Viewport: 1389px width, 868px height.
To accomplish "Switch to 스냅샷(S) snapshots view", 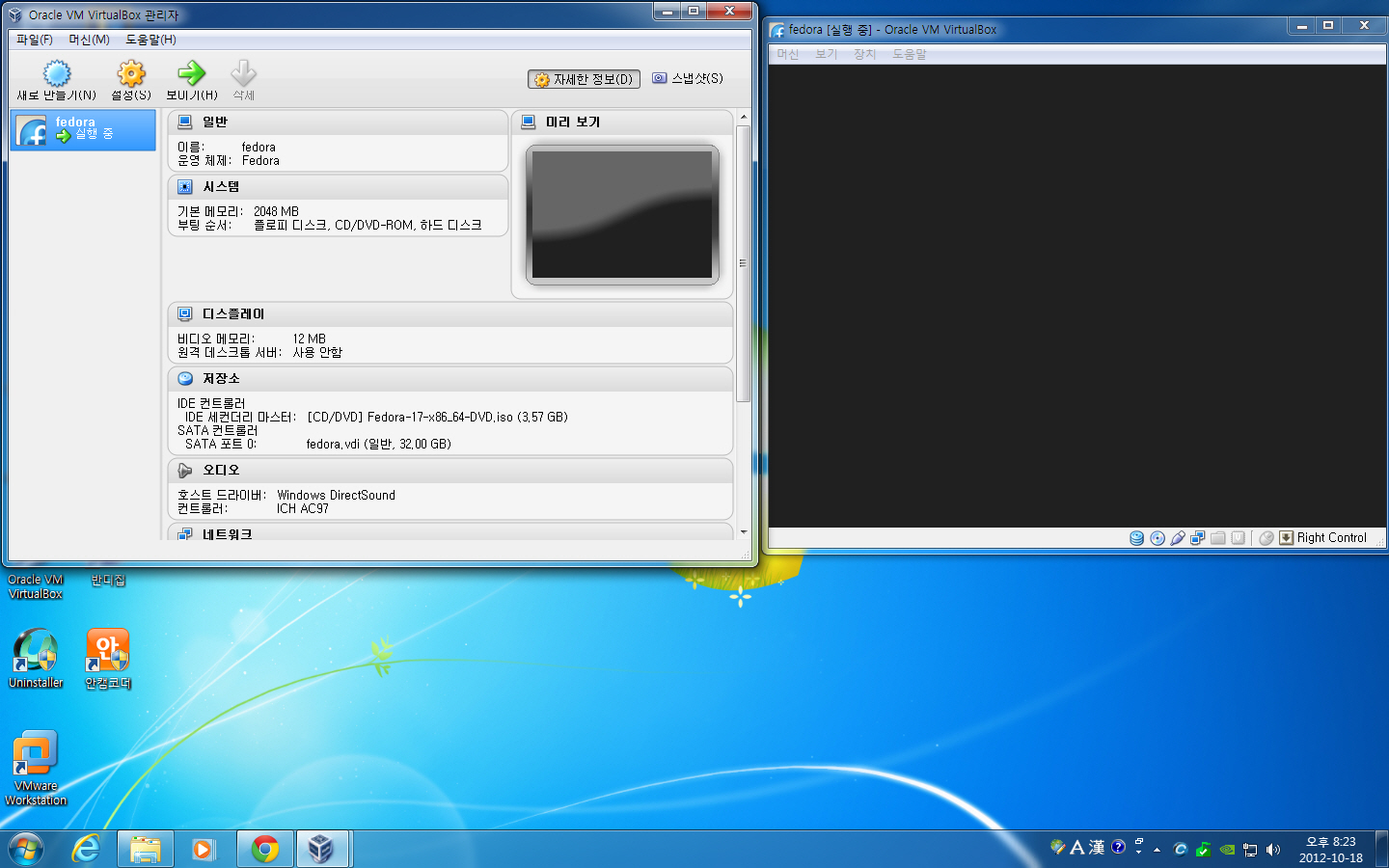I will coord(688,78).
